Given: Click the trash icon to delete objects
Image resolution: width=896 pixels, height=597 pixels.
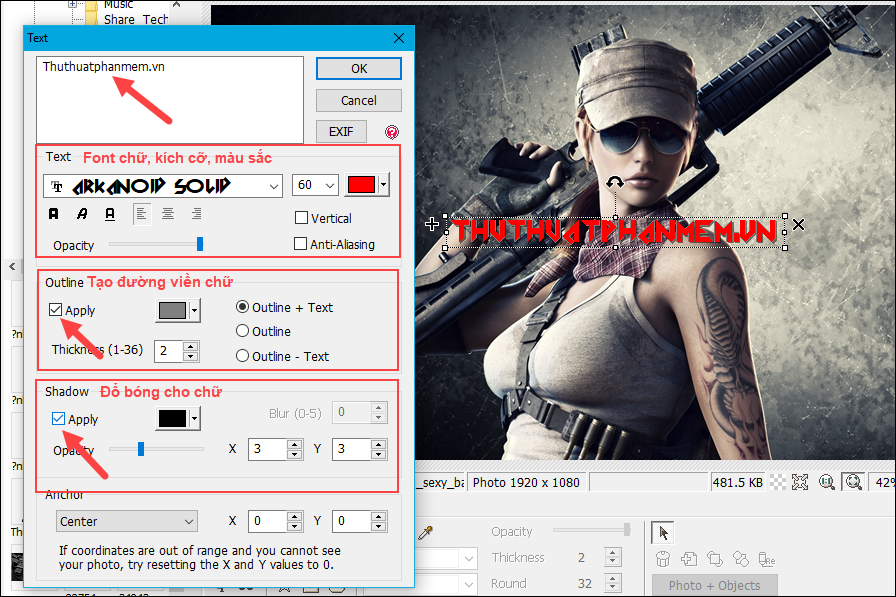Looking at the screenshot, I should coord(663,559).
